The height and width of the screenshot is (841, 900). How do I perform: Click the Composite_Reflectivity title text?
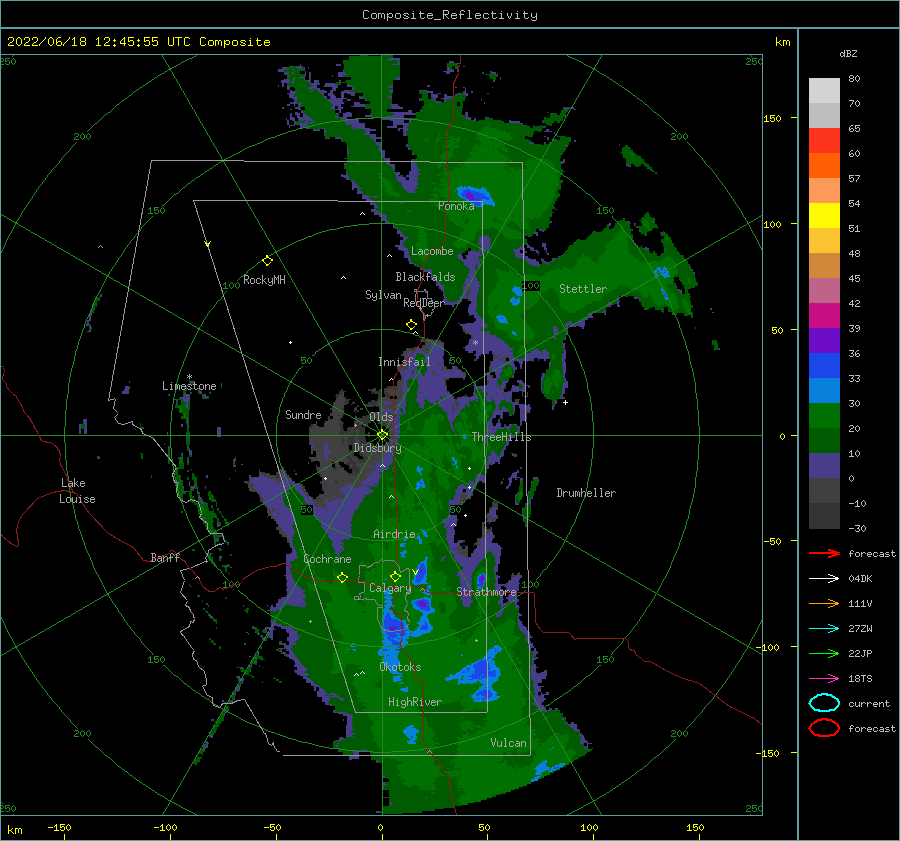tap(450, 15)
